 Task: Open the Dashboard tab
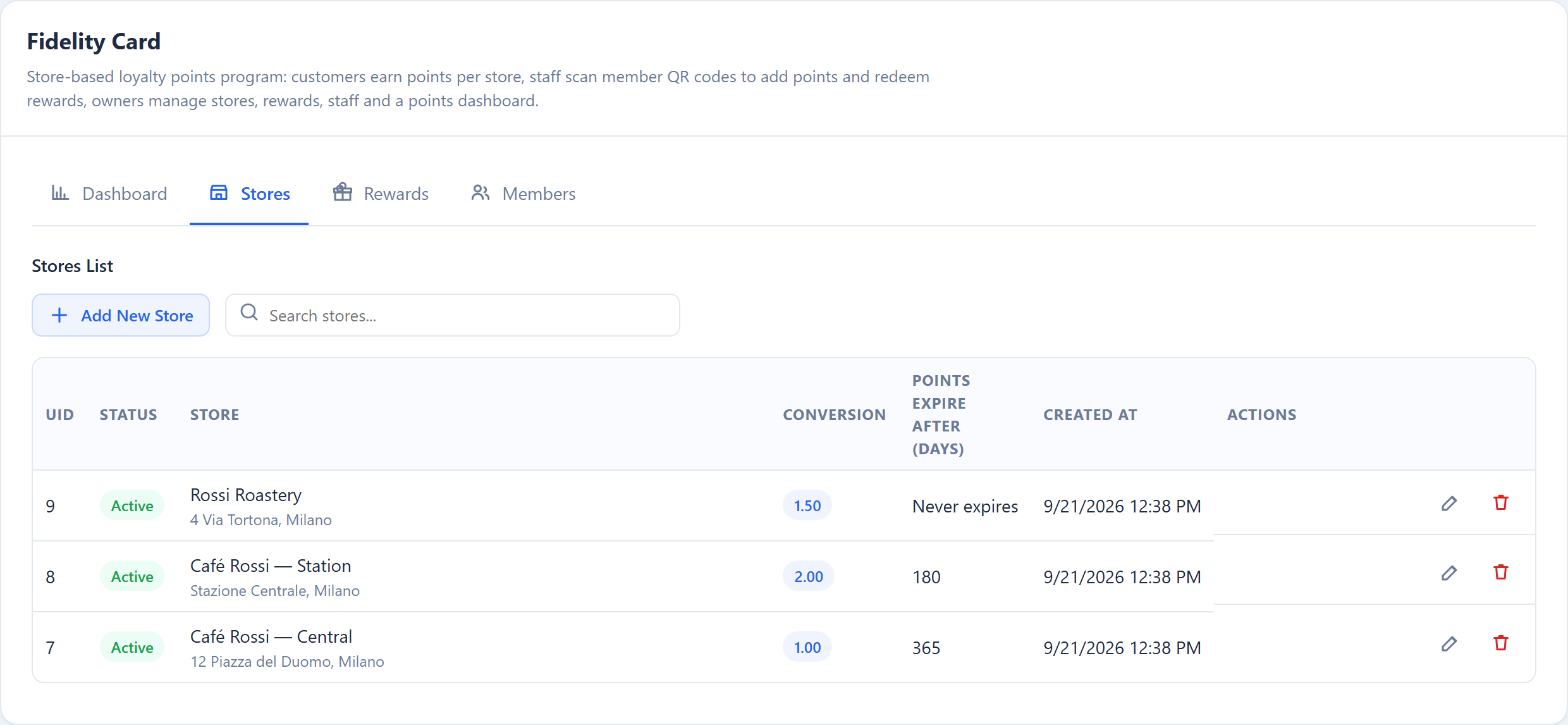tap(109, 194)
